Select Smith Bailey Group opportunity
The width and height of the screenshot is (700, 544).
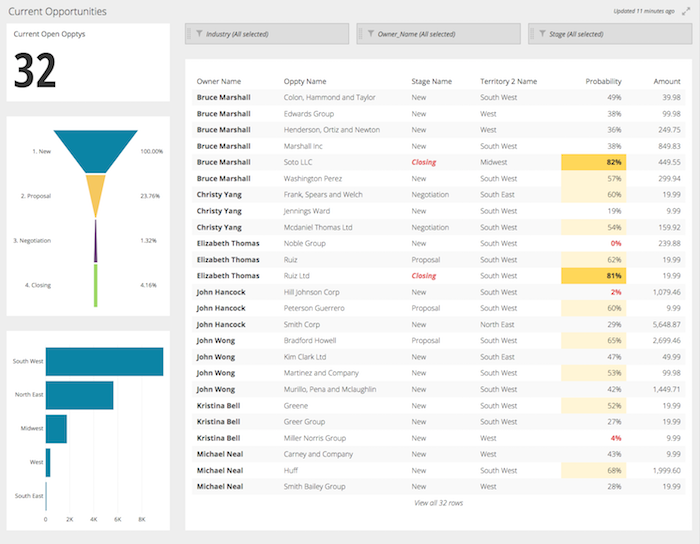[x=314, y=486]
